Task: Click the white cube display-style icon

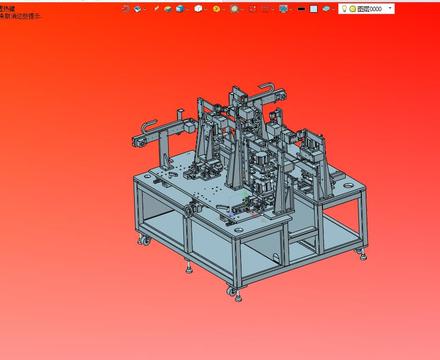Action: [198, 9]
